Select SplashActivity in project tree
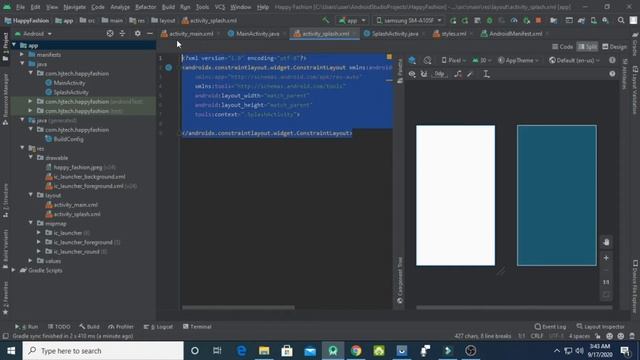 (67, 92)
